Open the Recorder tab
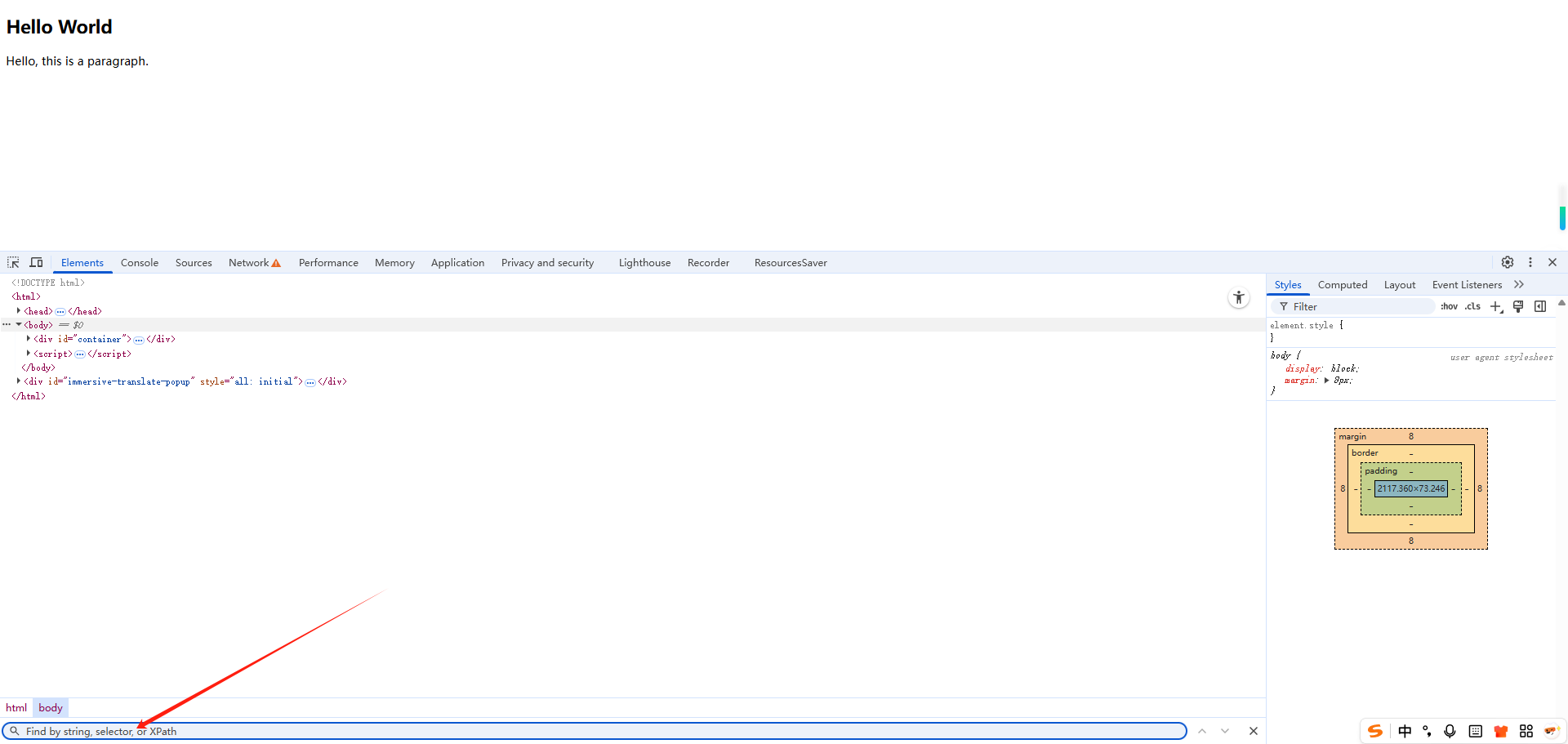 click(708, 262)
